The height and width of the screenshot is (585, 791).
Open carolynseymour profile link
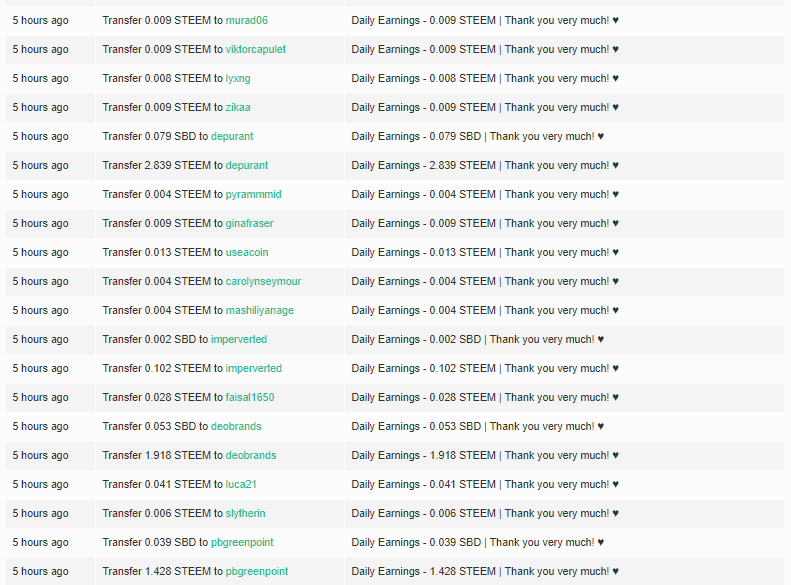(x=263, y=281)
